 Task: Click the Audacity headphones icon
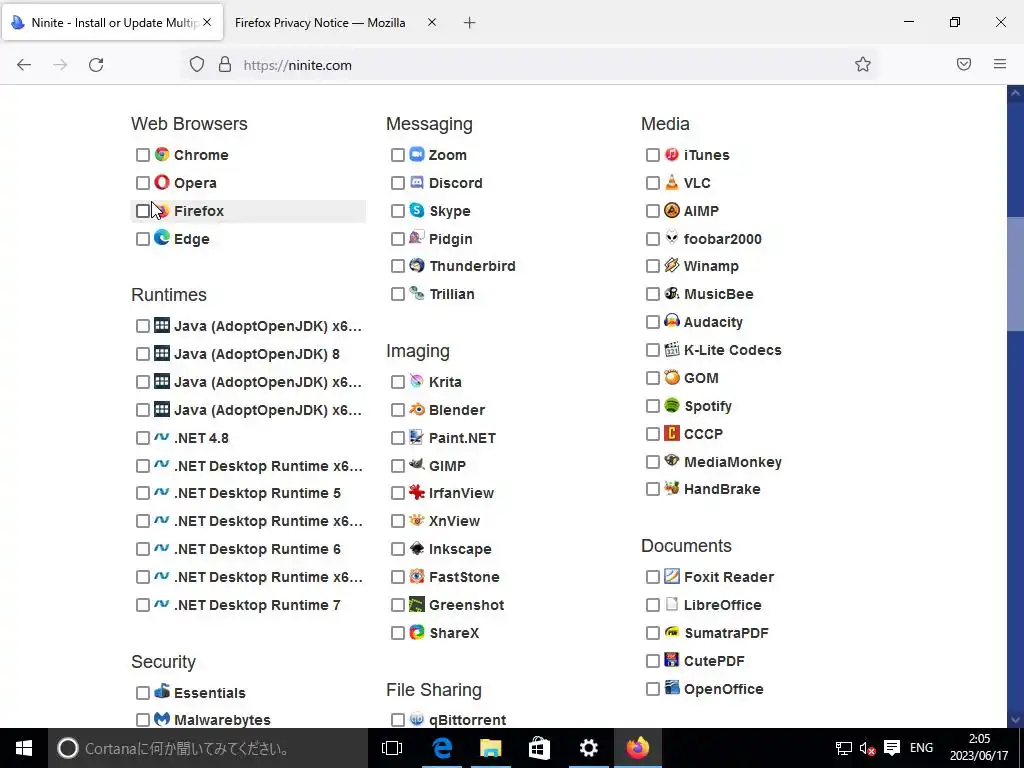(x=672, y=321)
